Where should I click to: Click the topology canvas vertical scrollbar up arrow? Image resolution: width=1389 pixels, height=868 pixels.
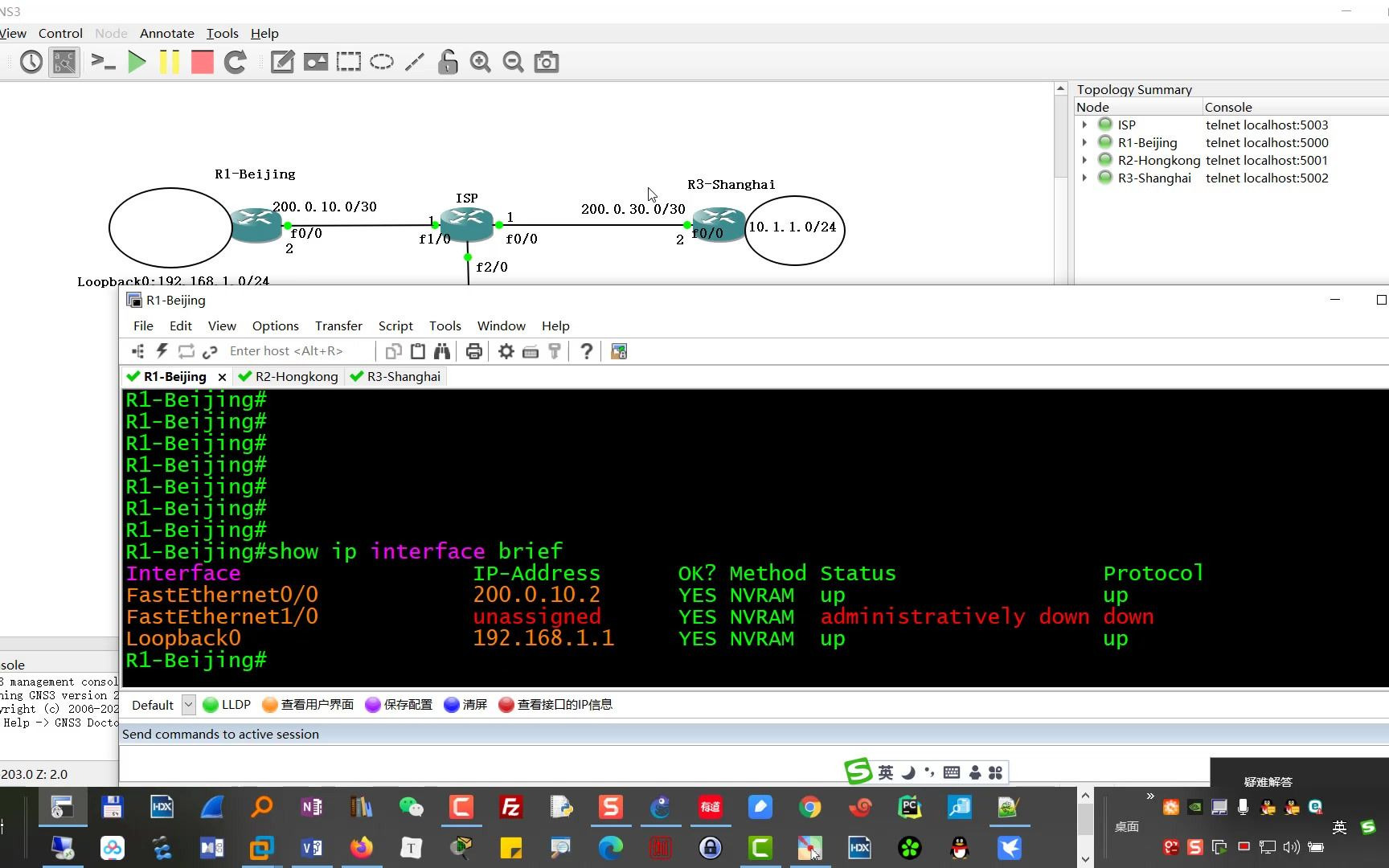1060,89
